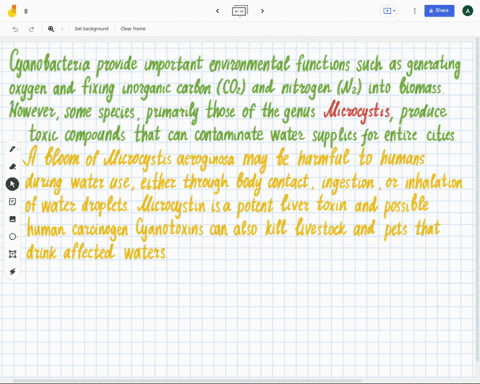Click the blue Share button
This screenshot has height=384, width=480.
pyautogui.click(x=439, y=11)
